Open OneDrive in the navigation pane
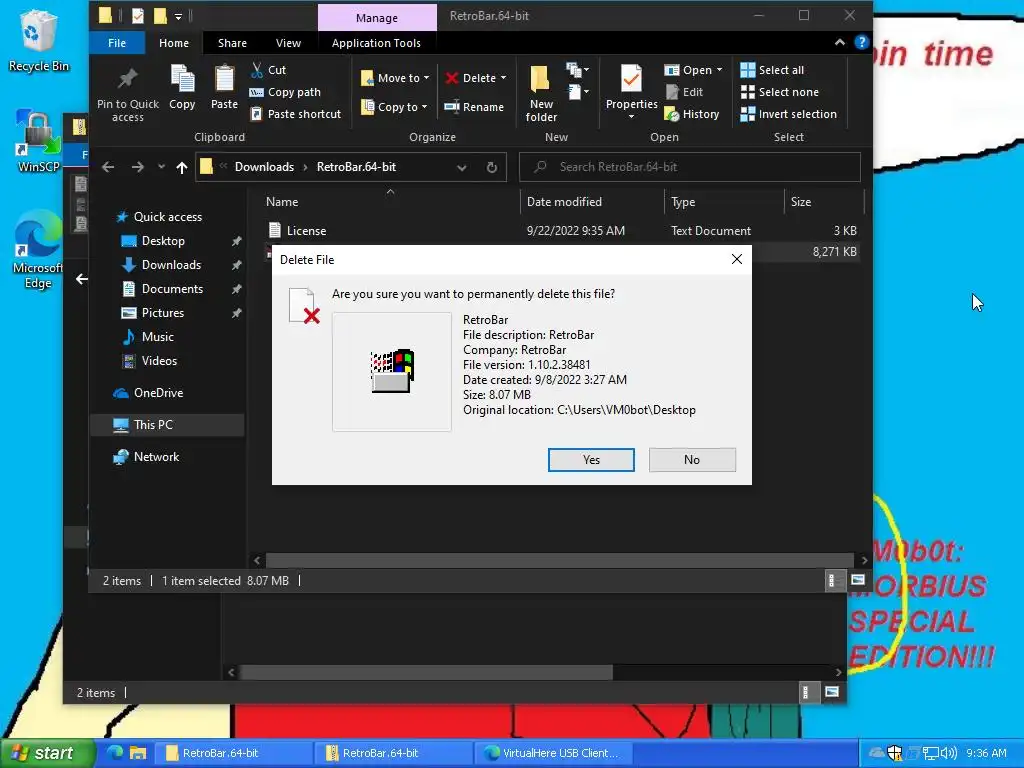The height and width of the screenshot is (768, 1024). (x=158, y=392)
